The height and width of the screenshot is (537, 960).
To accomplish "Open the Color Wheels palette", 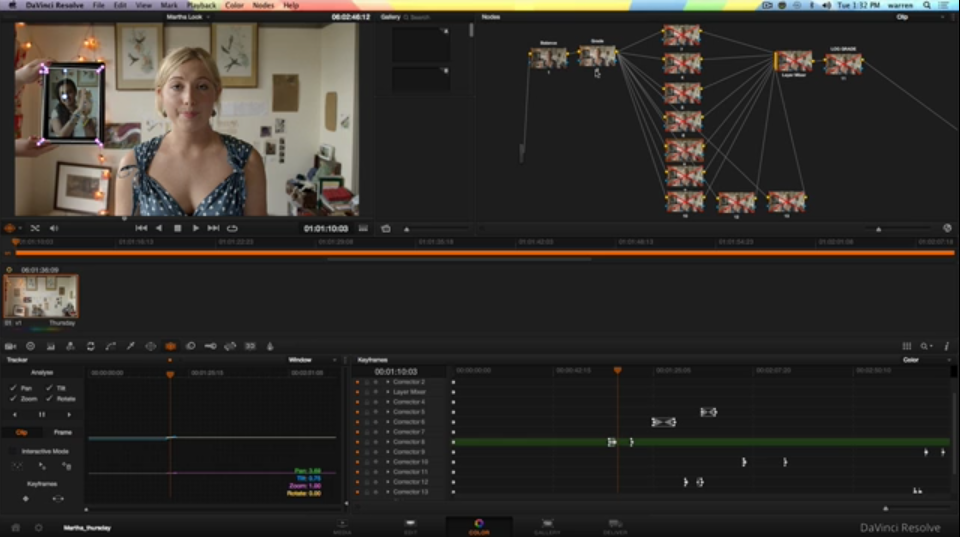I will click(x=31, y=347).
